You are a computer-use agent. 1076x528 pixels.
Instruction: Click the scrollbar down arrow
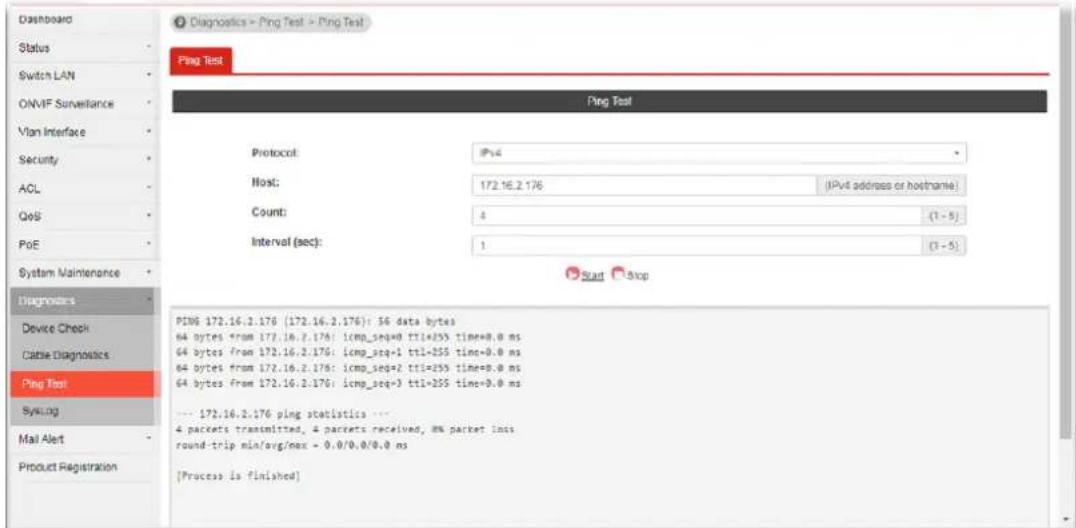pos(1065,519)
